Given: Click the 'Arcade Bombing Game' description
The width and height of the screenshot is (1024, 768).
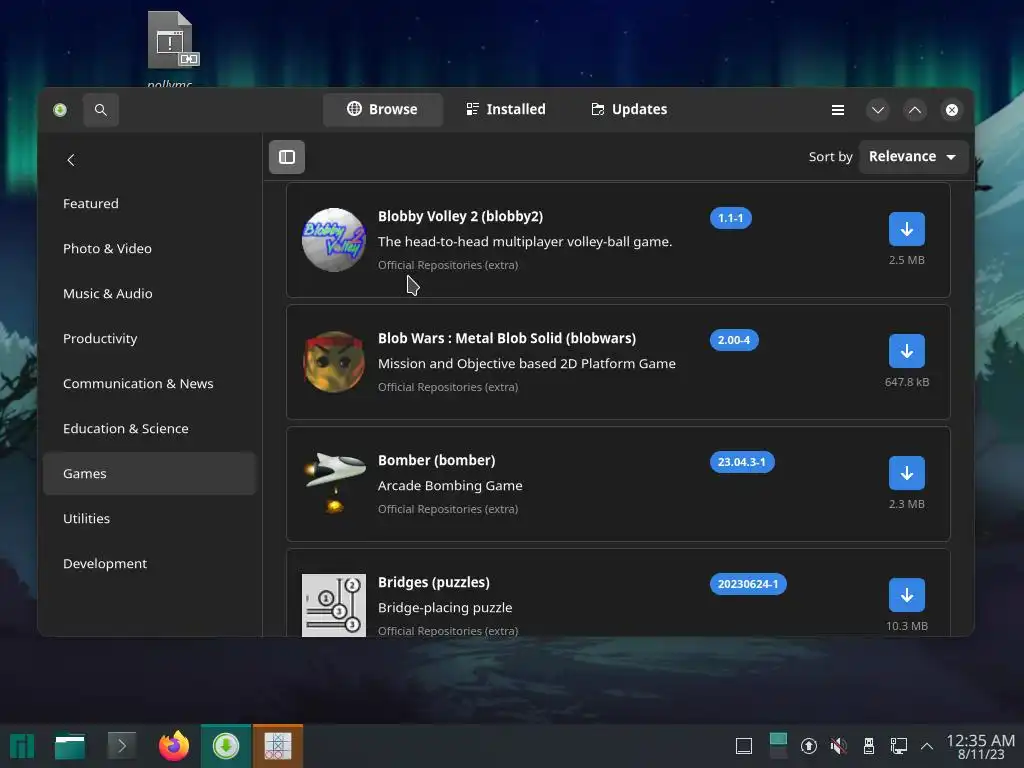Looking at the screenshot, I should pyautogui.click(x=450, y=486).
